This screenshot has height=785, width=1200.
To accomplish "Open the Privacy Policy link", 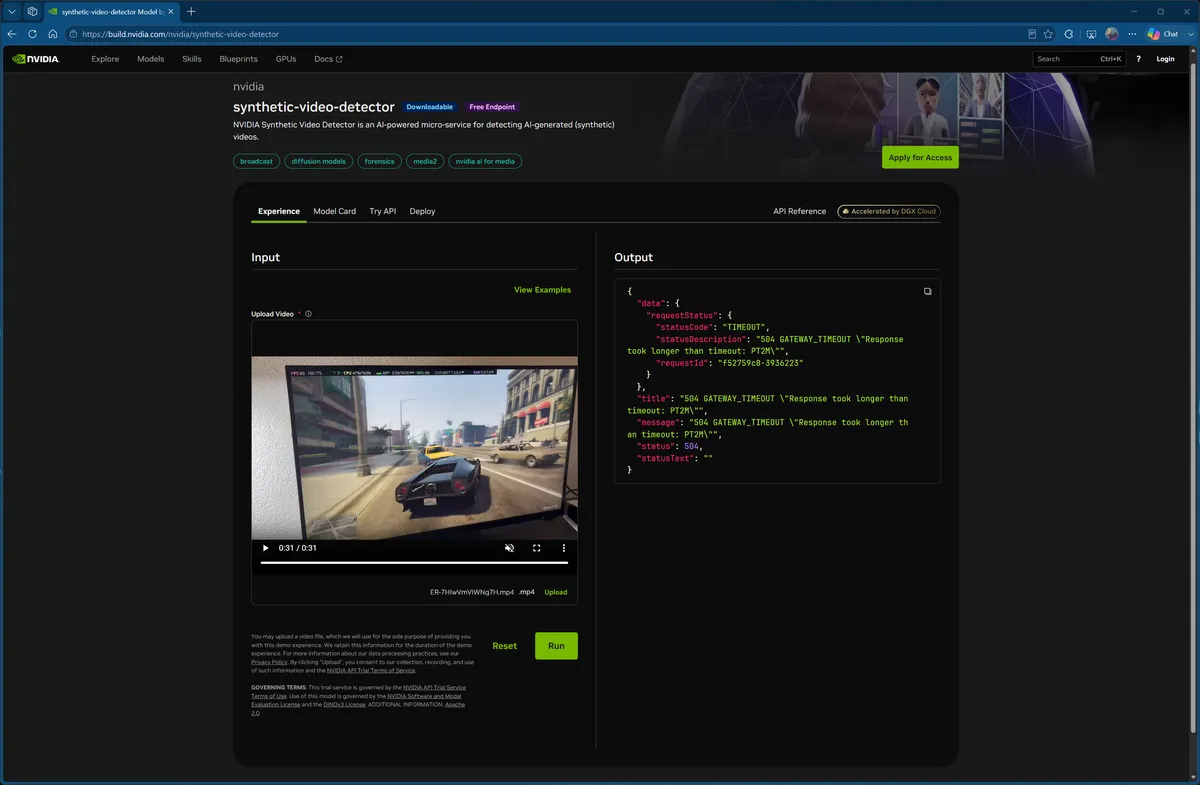I will [x=269, y=662].
